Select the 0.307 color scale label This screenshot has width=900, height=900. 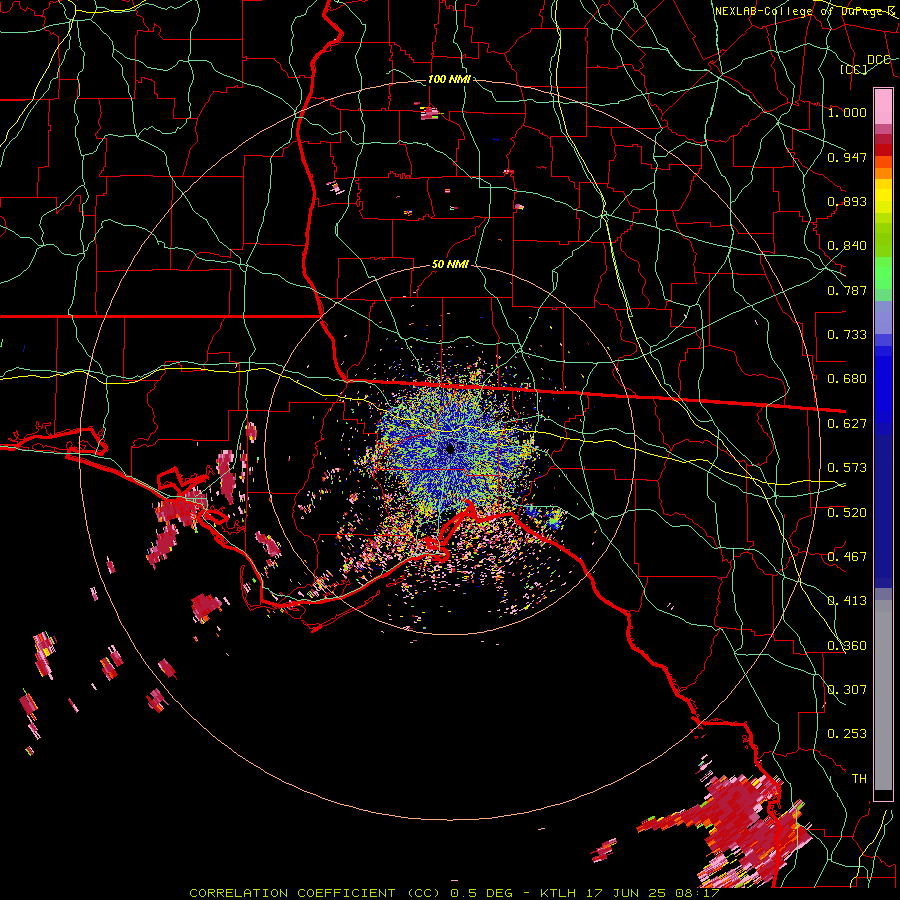click(847, 690)
